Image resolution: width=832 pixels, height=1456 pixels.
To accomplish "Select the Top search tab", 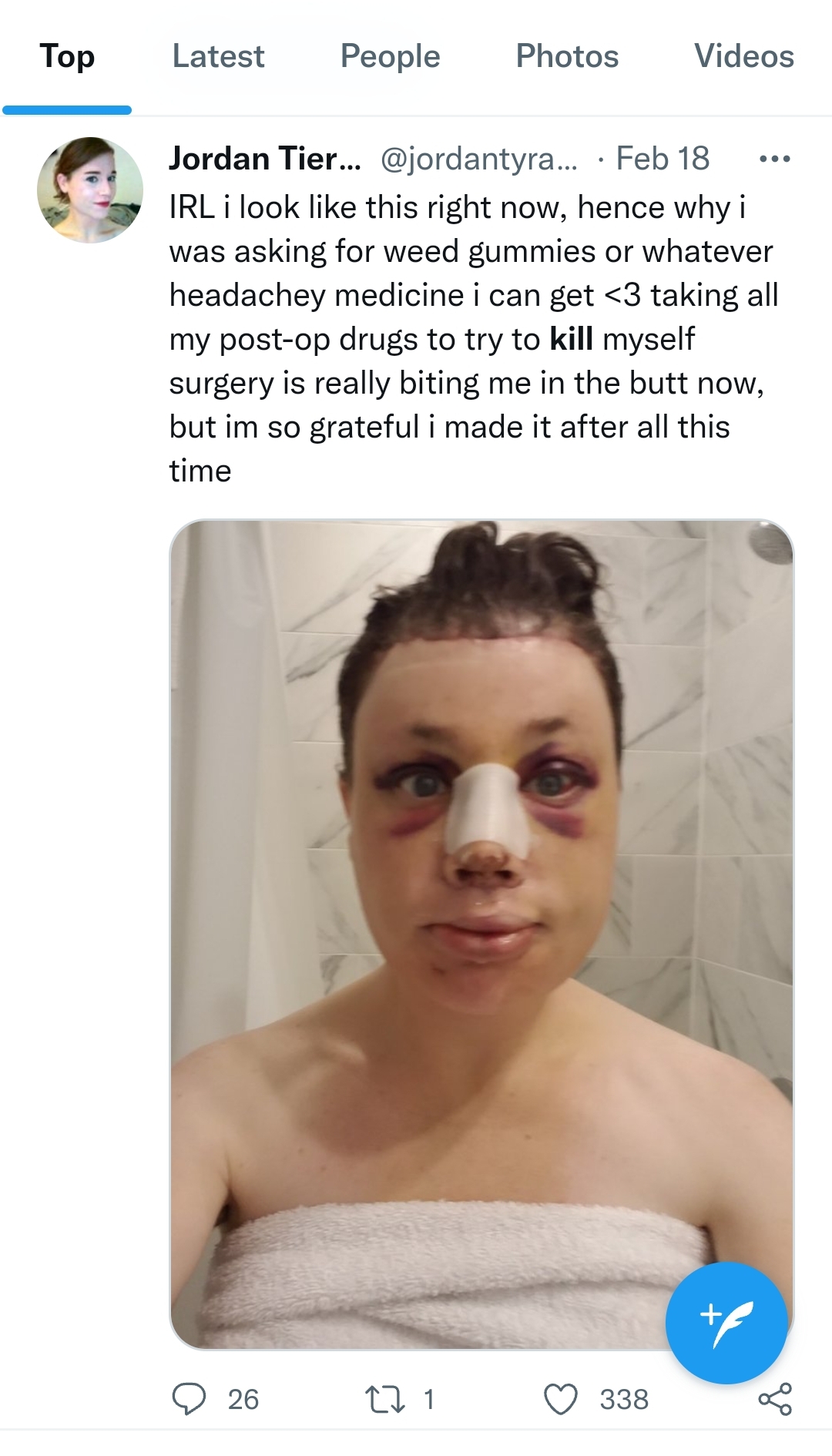I will tap(67, 56).
